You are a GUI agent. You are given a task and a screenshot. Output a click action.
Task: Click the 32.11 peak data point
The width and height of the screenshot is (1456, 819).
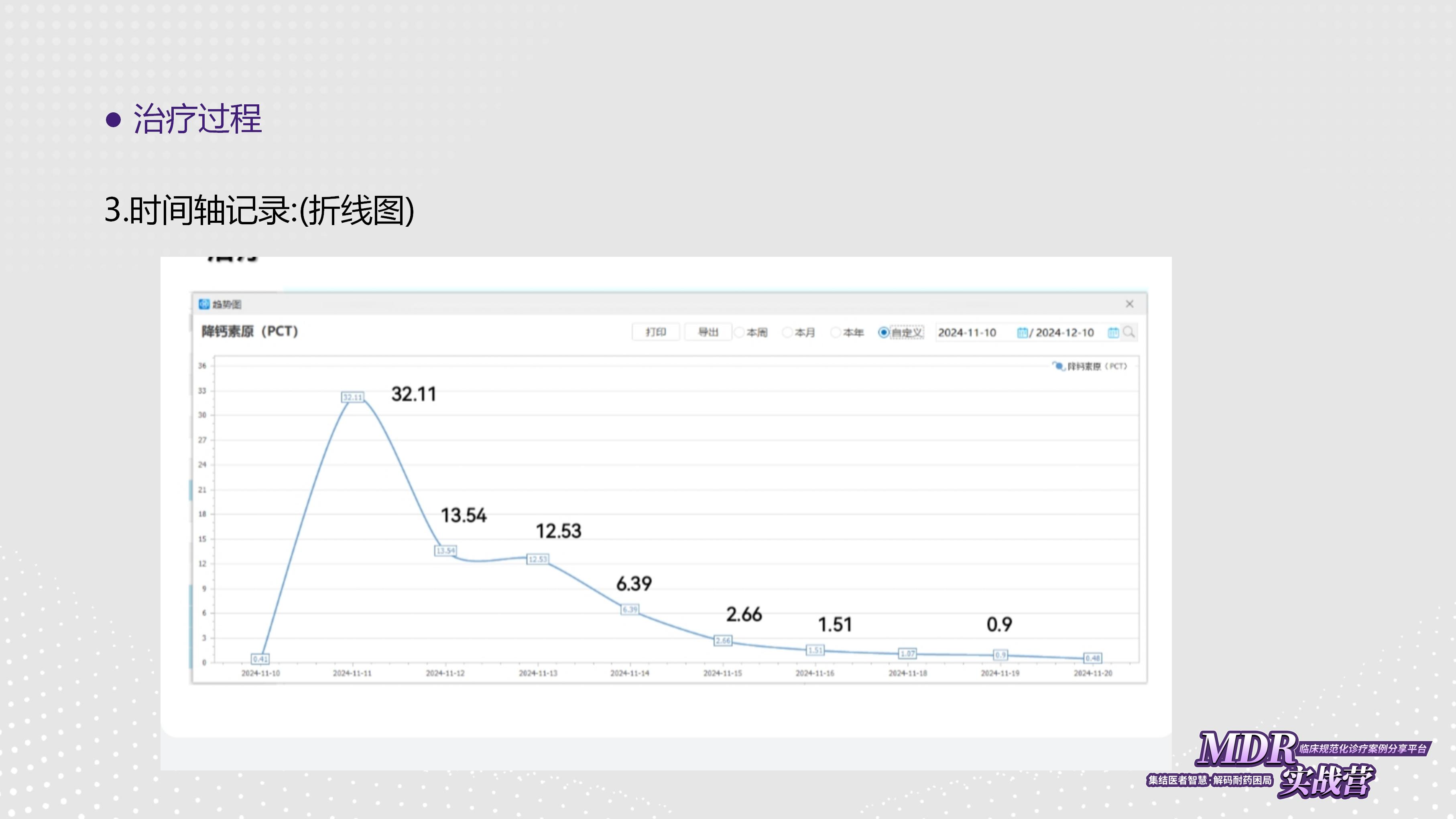(353, 397)
